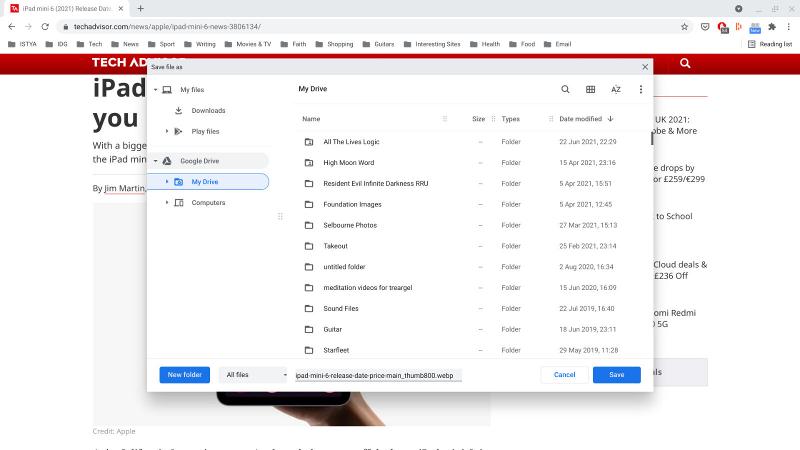Click the file name input field

378,376
